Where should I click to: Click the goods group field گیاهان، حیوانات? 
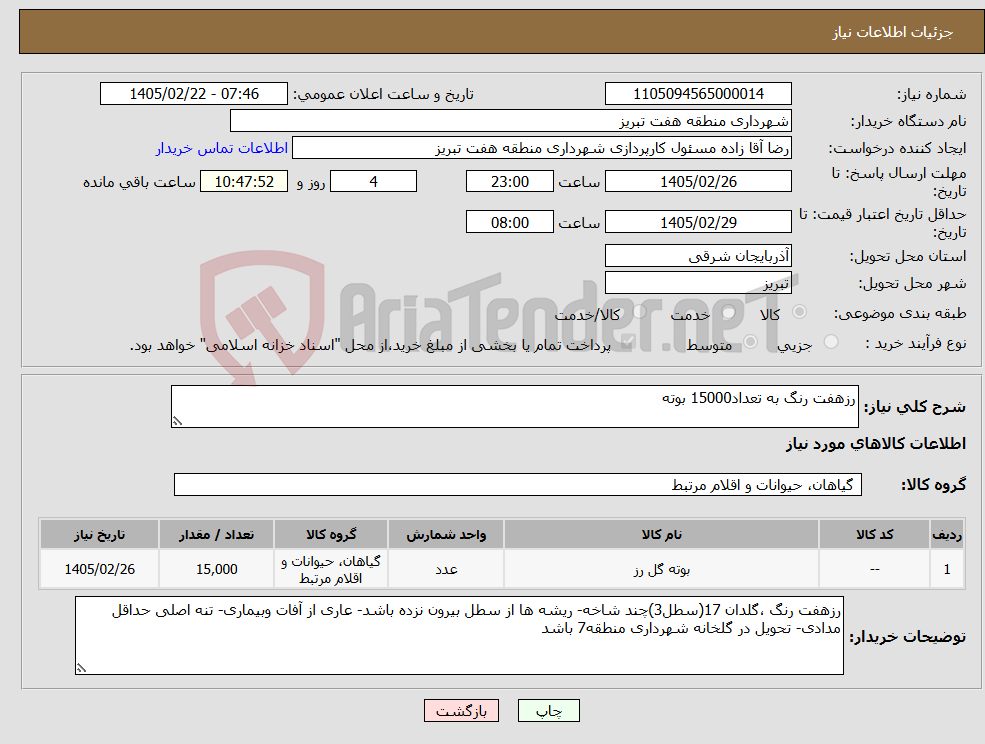[518, 484]
